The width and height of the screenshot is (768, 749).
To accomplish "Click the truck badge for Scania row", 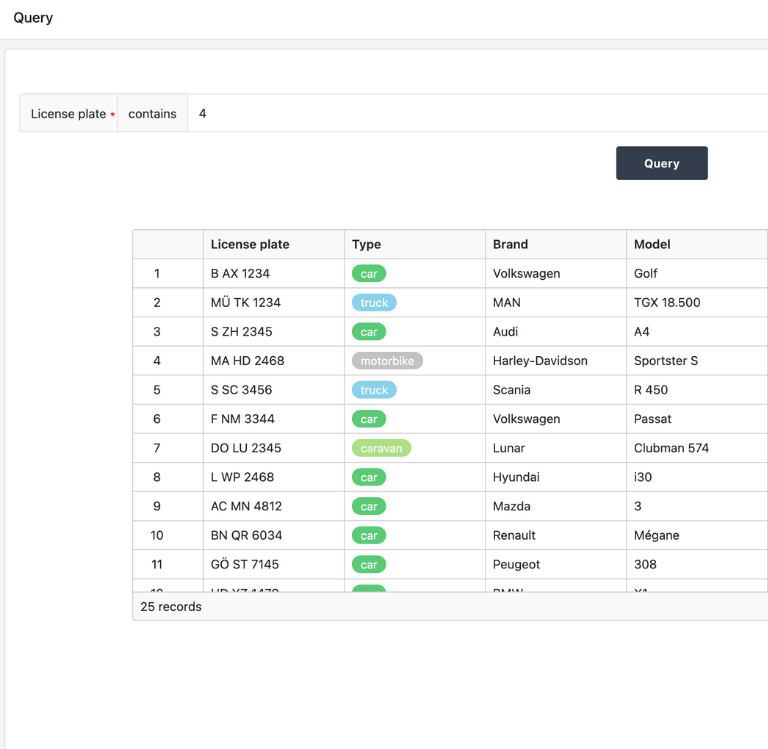I will click(374, 390).
